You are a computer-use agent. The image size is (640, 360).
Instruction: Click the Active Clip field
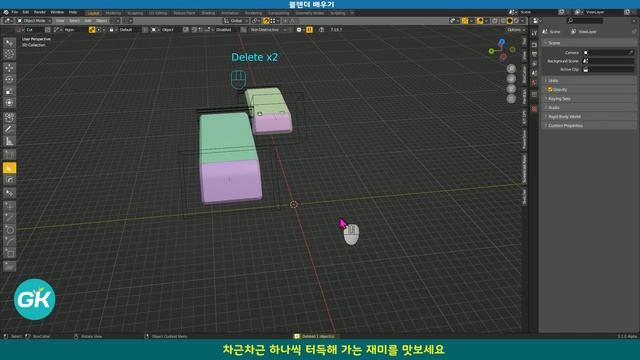[x=608, y=69]
